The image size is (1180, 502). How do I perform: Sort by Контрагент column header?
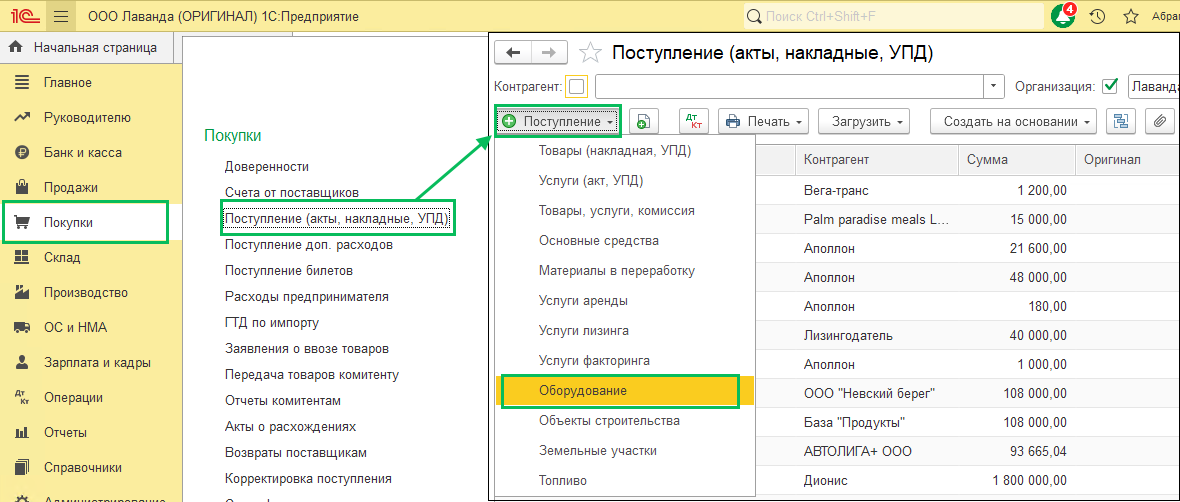click(x=877, y=160)
